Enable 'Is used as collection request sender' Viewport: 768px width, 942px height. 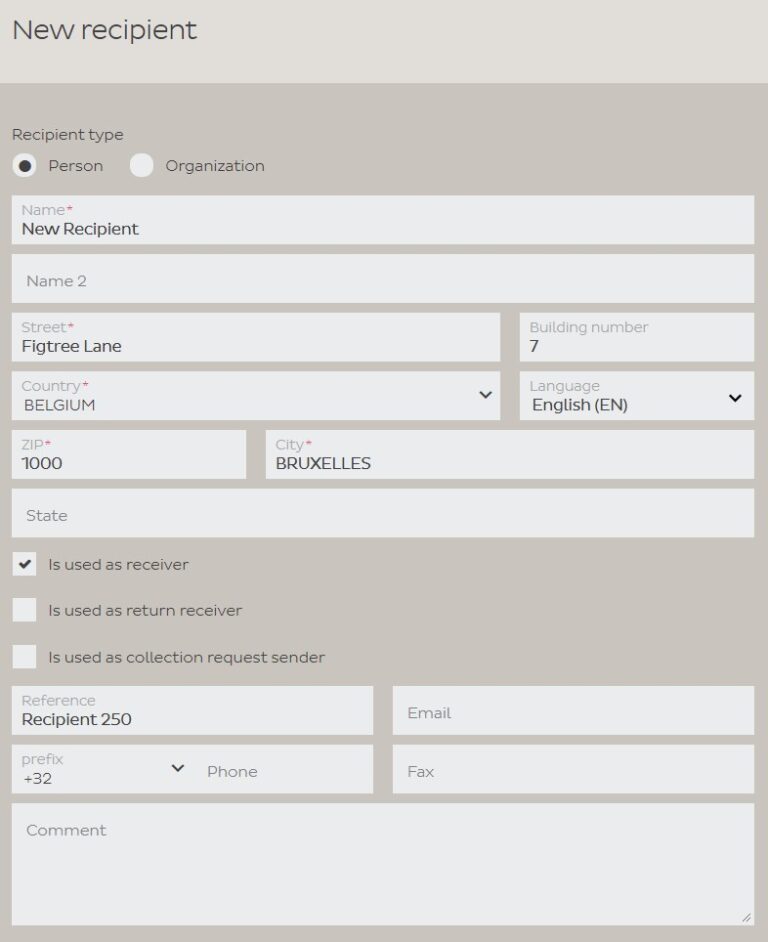tap(23, 657)
